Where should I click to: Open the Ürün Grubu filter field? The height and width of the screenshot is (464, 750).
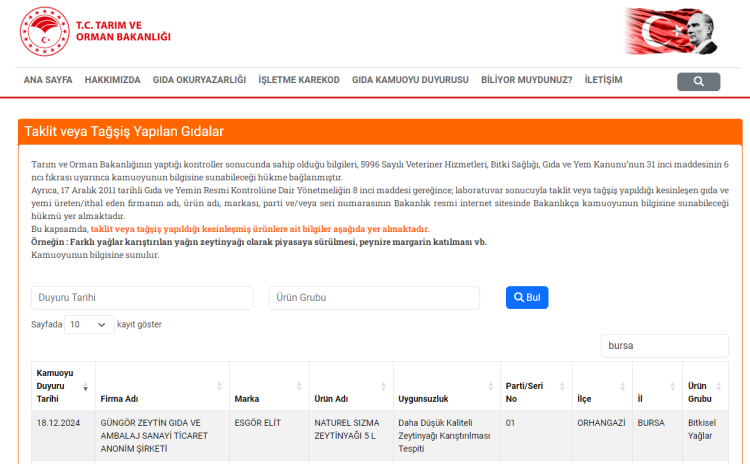373,298
